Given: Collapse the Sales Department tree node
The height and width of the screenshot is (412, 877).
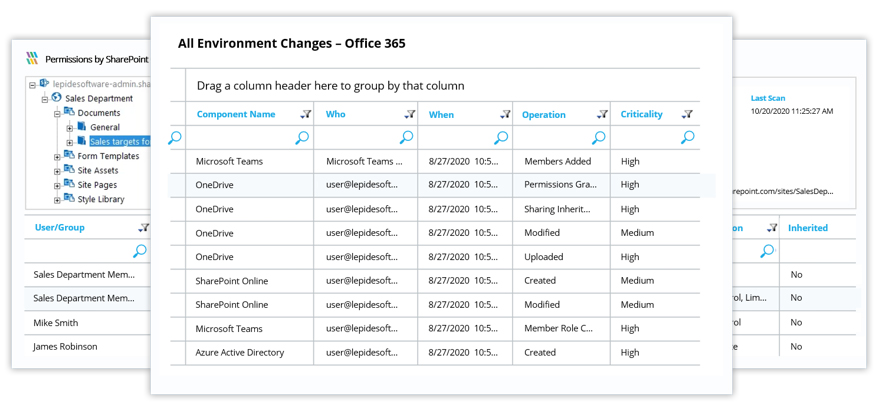Looking at the screenshot, I should click(x=44, y=99).
